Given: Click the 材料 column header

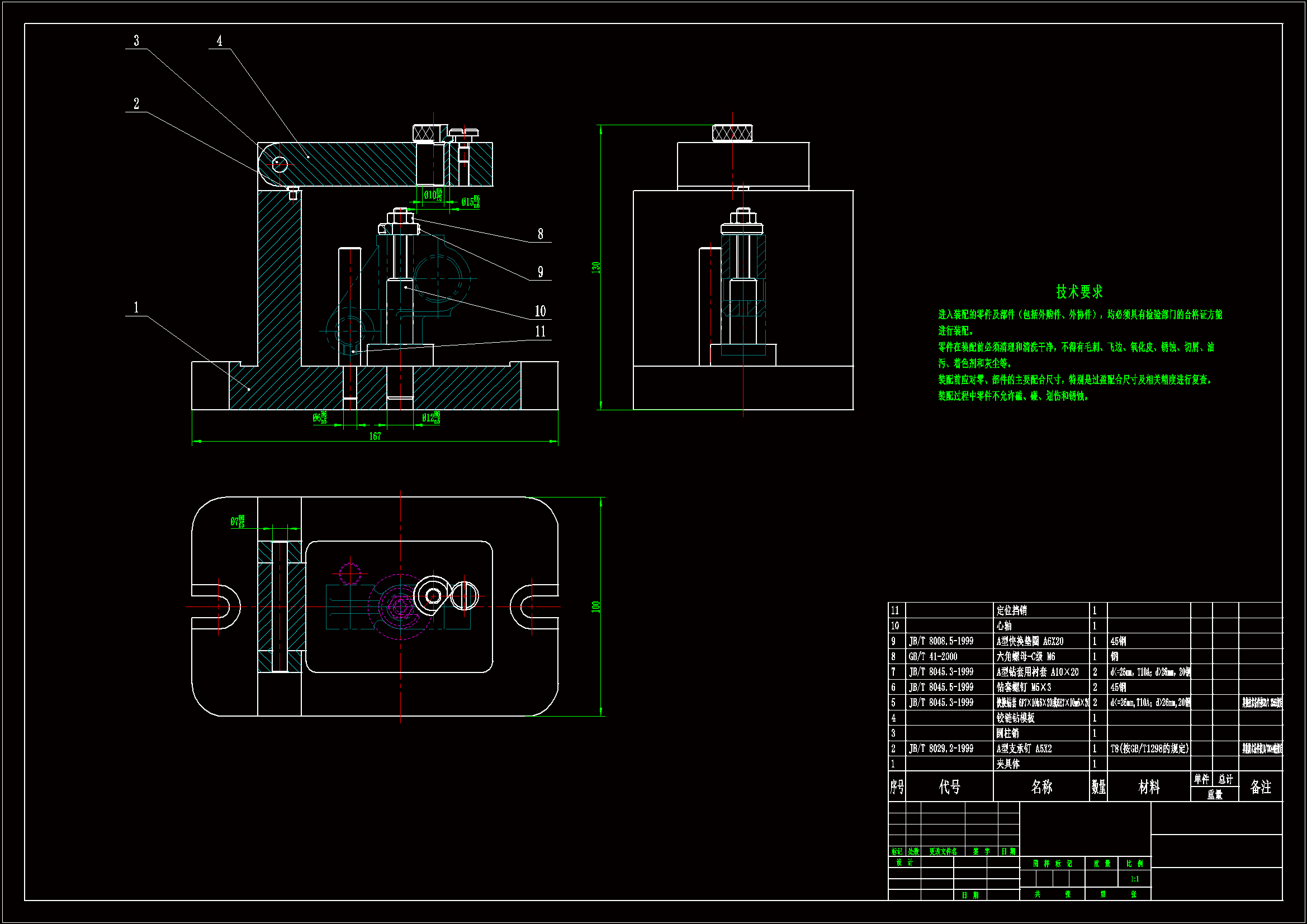Looking at the screenshot, I should pos(1149,788).
